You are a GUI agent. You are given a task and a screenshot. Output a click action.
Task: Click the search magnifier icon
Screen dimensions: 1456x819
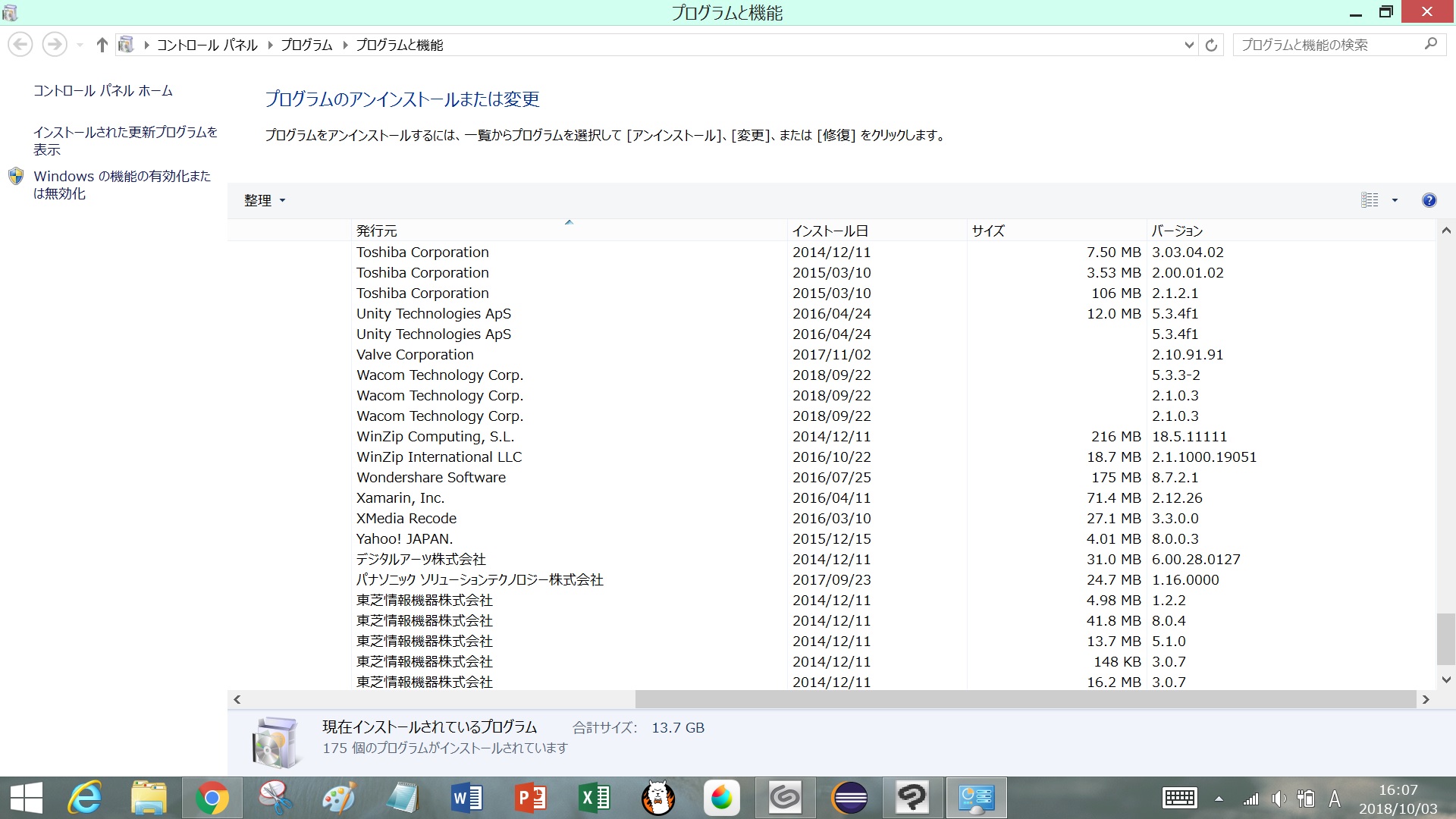(x=1431, y=45)
